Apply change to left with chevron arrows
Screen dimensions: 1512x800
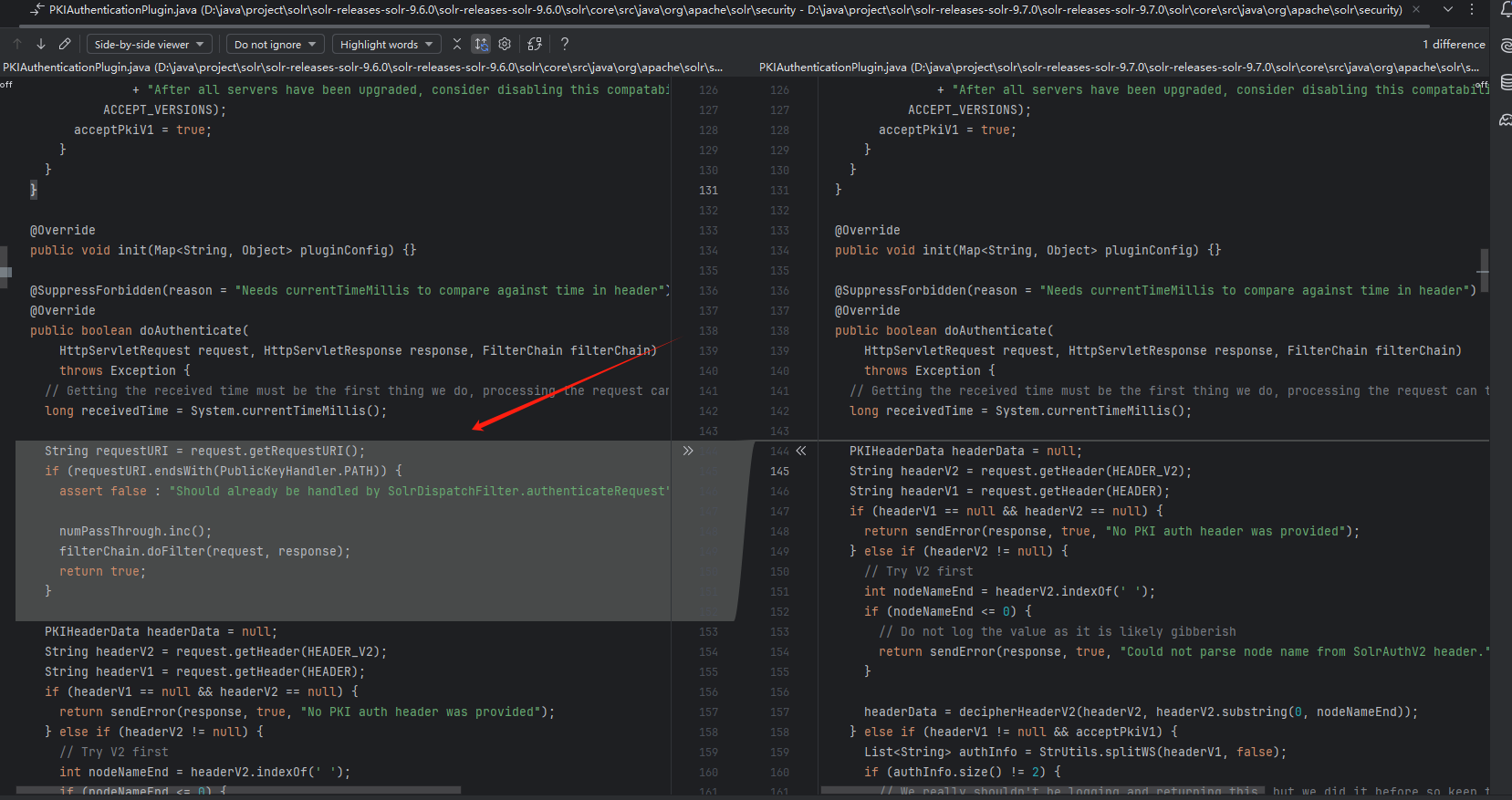801,451
